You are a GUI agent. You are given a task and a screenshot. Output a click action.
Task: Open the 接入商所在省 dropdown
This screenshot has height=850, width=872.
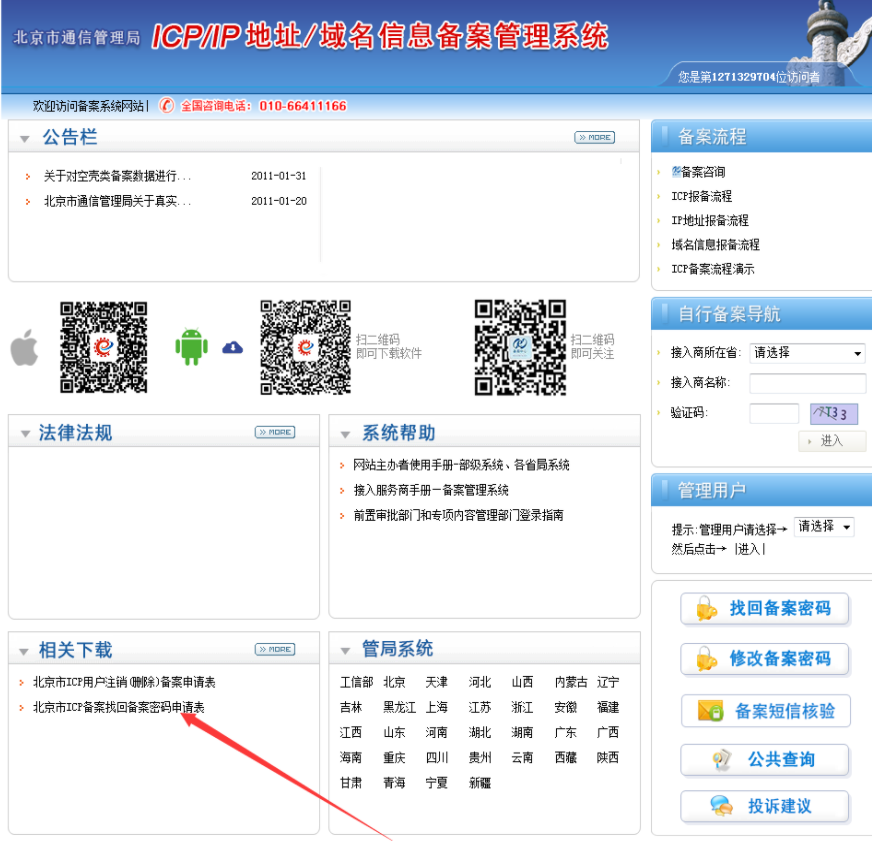click(807, 353)
